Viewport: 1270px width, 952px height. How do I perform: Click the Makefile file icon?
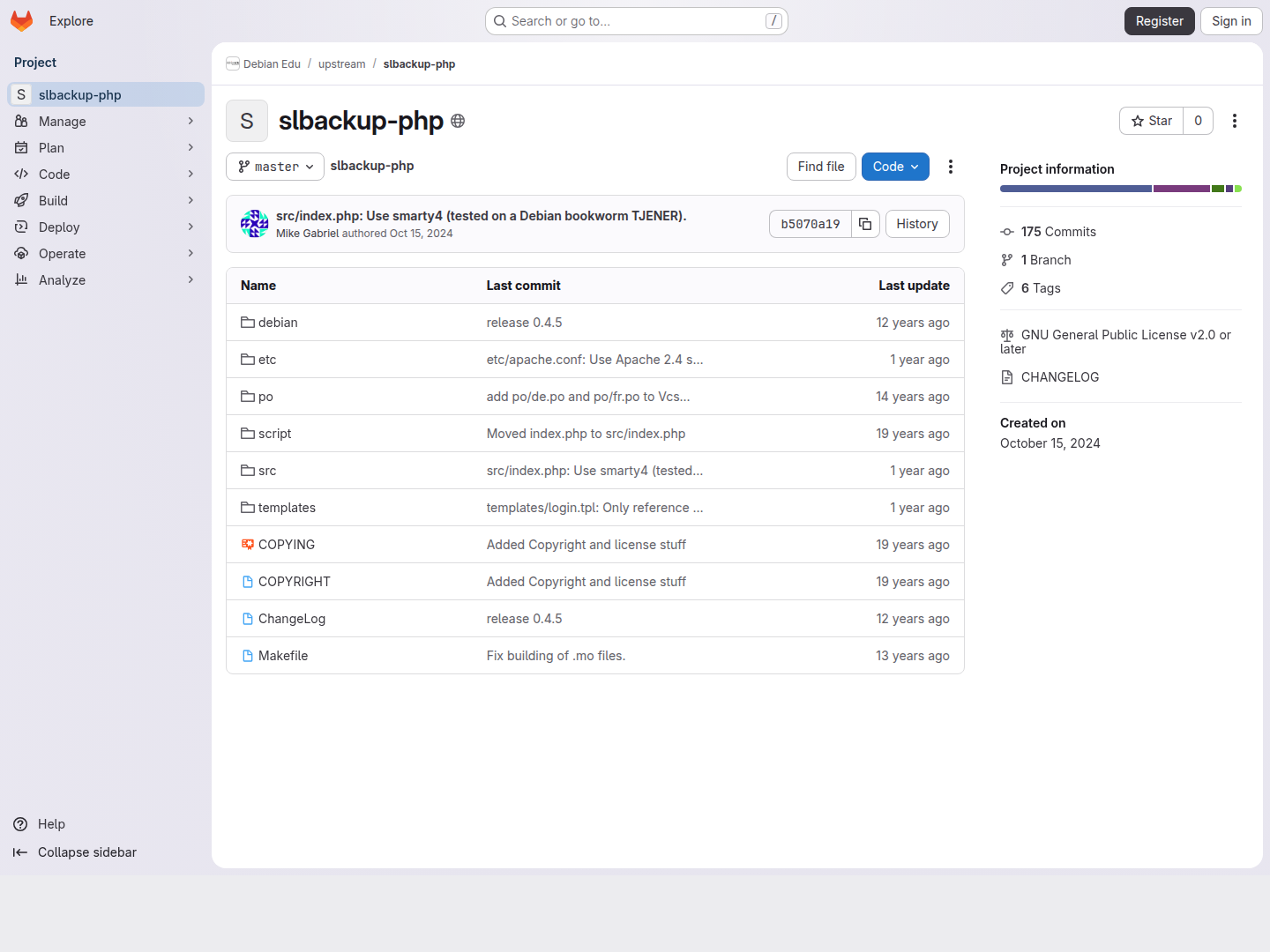248,656
